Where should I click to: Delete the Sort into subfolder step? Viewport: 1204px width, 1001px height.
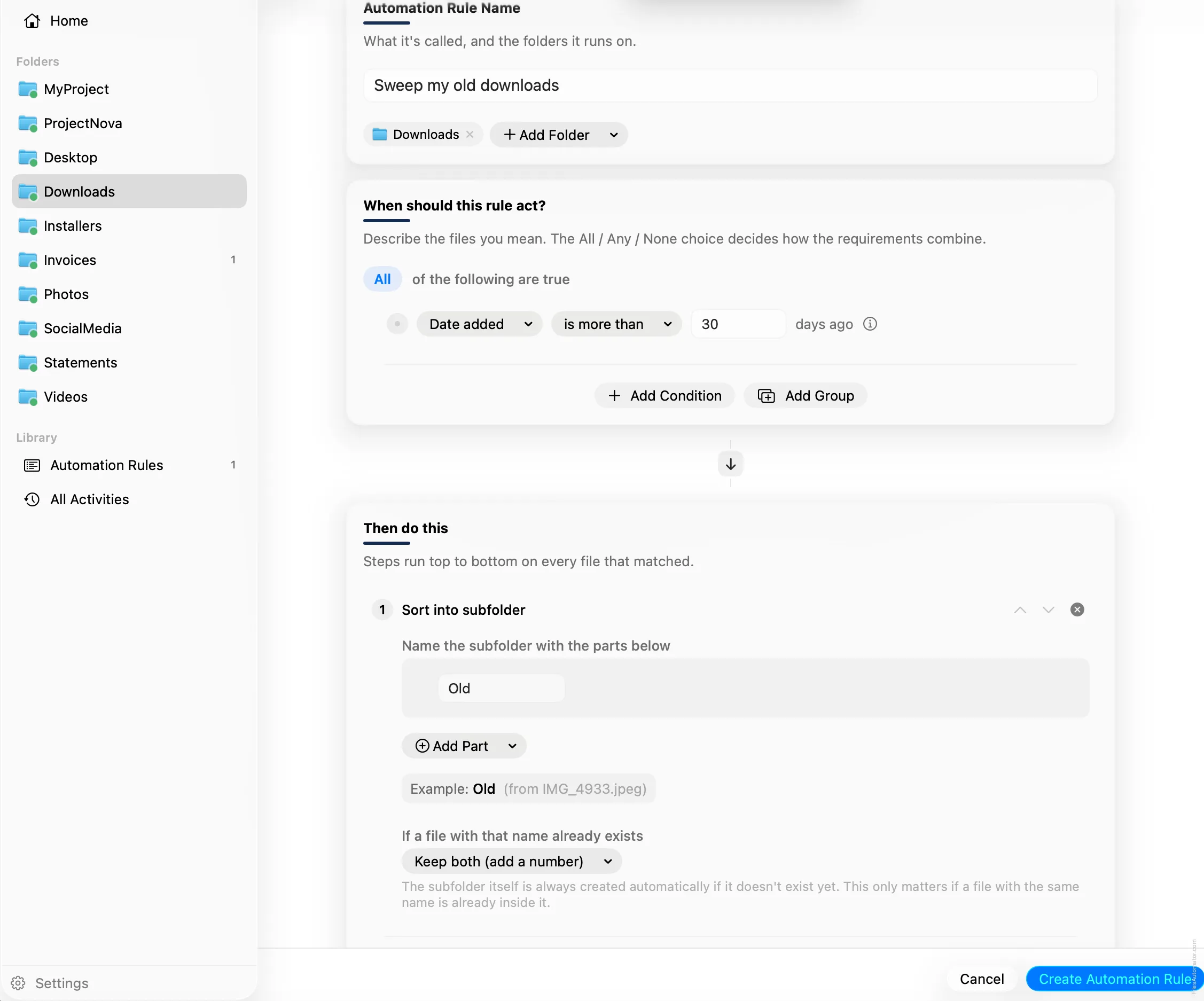coord(1077,609)
